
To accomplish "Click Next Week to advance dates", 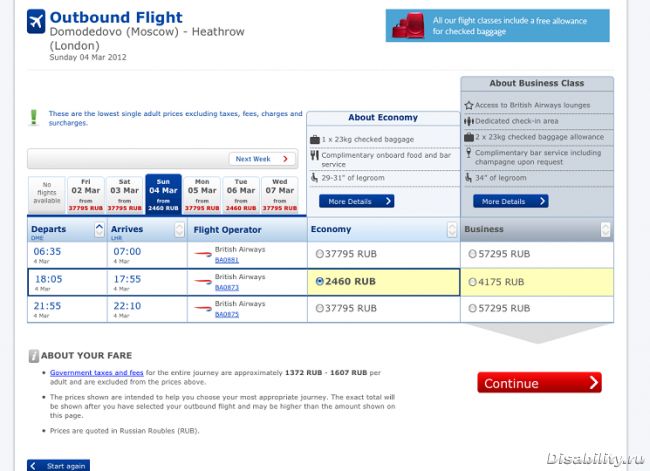I will point(262,159).
